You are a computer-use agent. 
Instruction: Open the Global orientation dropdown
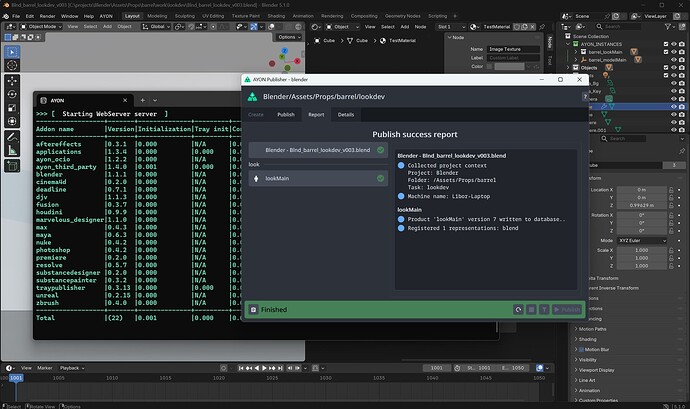[156, 27]
